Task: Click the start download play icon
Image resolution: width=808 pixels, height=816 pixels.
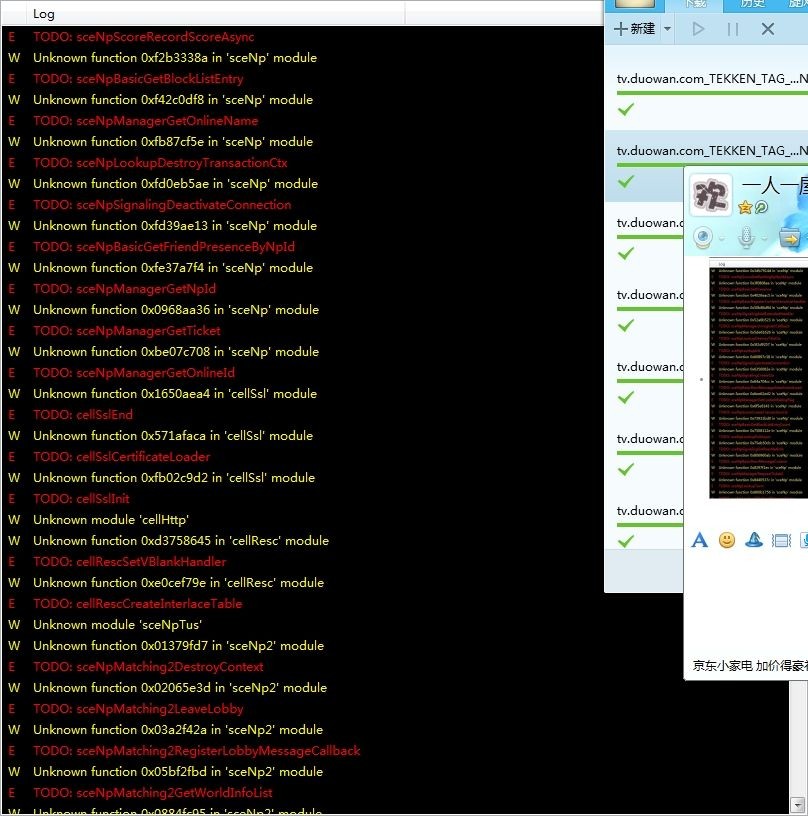Action: [699, 29]
